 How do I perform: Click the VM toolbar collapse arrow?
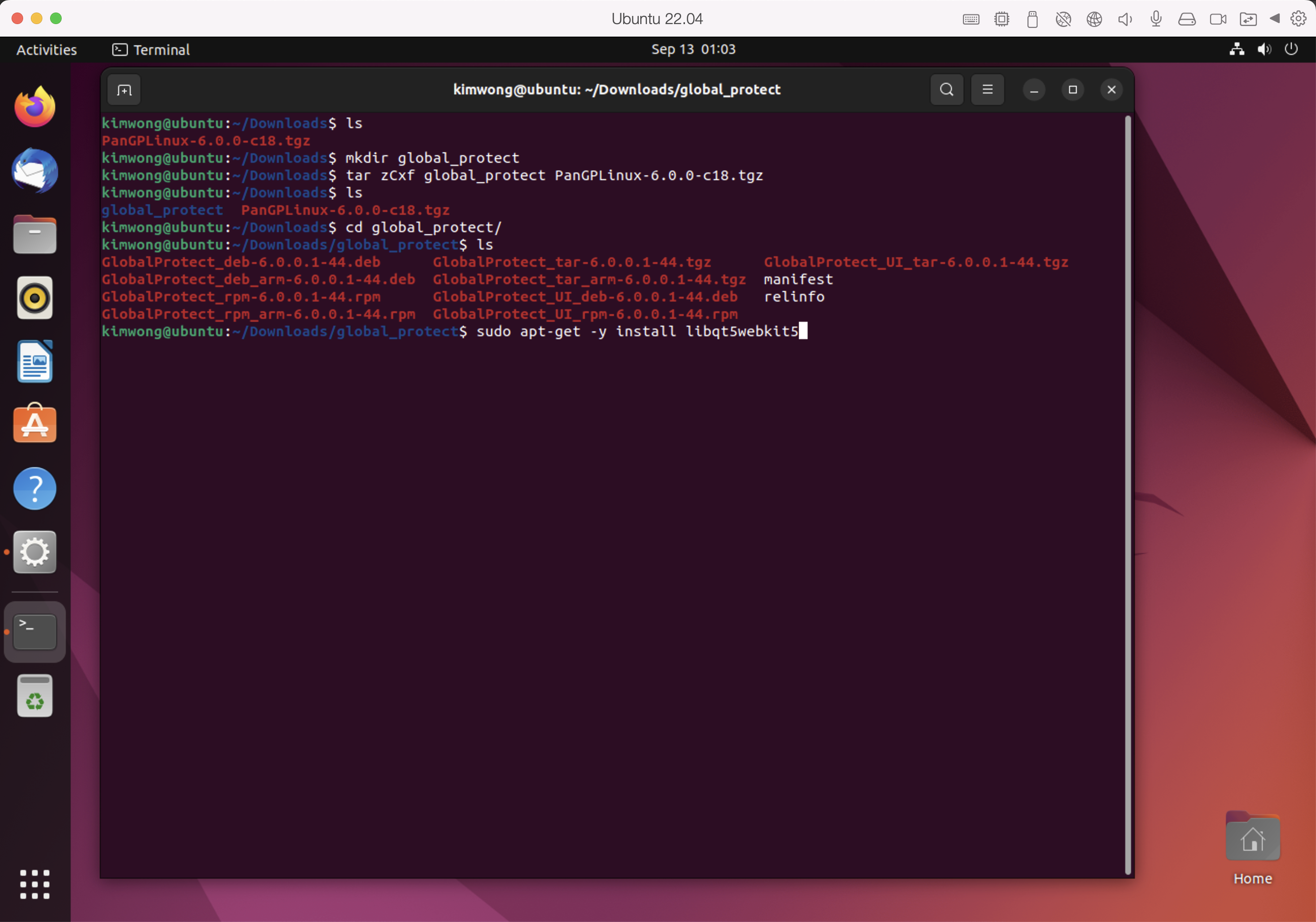click(x=1274, y=18)
